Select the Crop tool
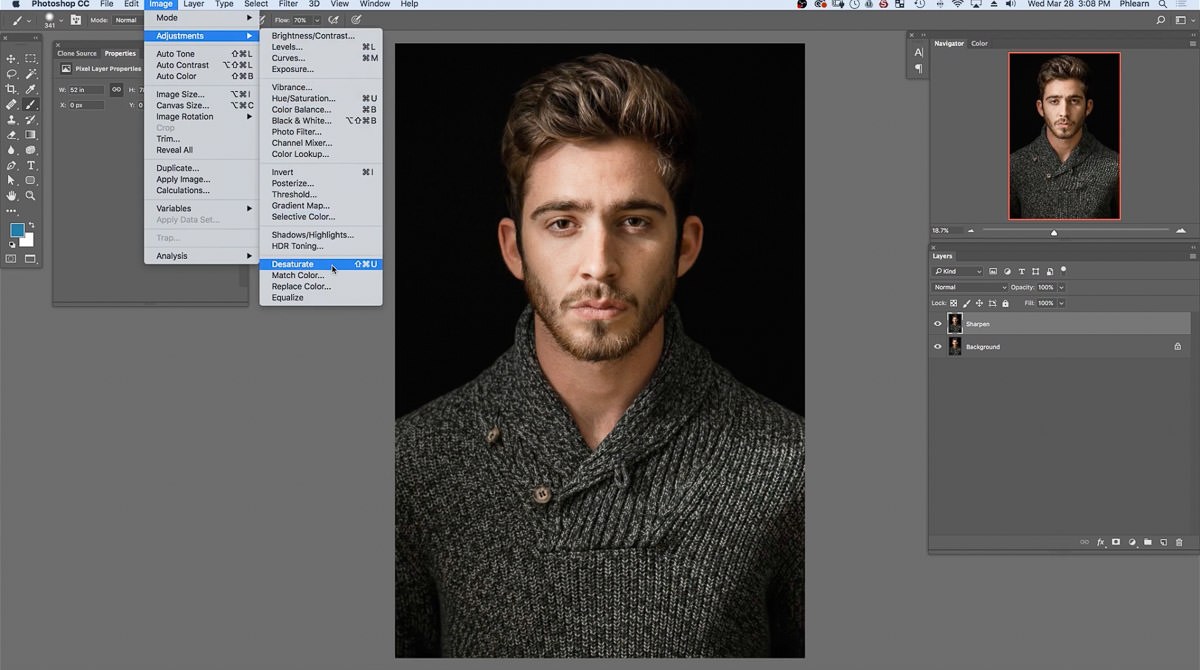The image size is (1200, 670). pos(12,89)
